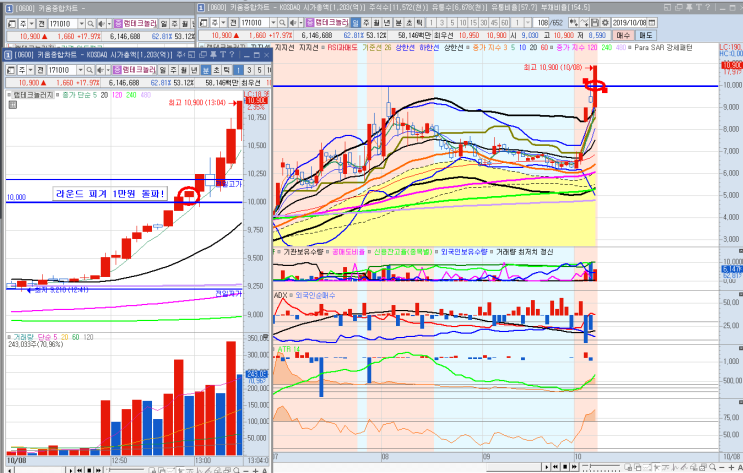Select 주 weekly period in right window
Screen dimensions: 743x473
[366, 23]
